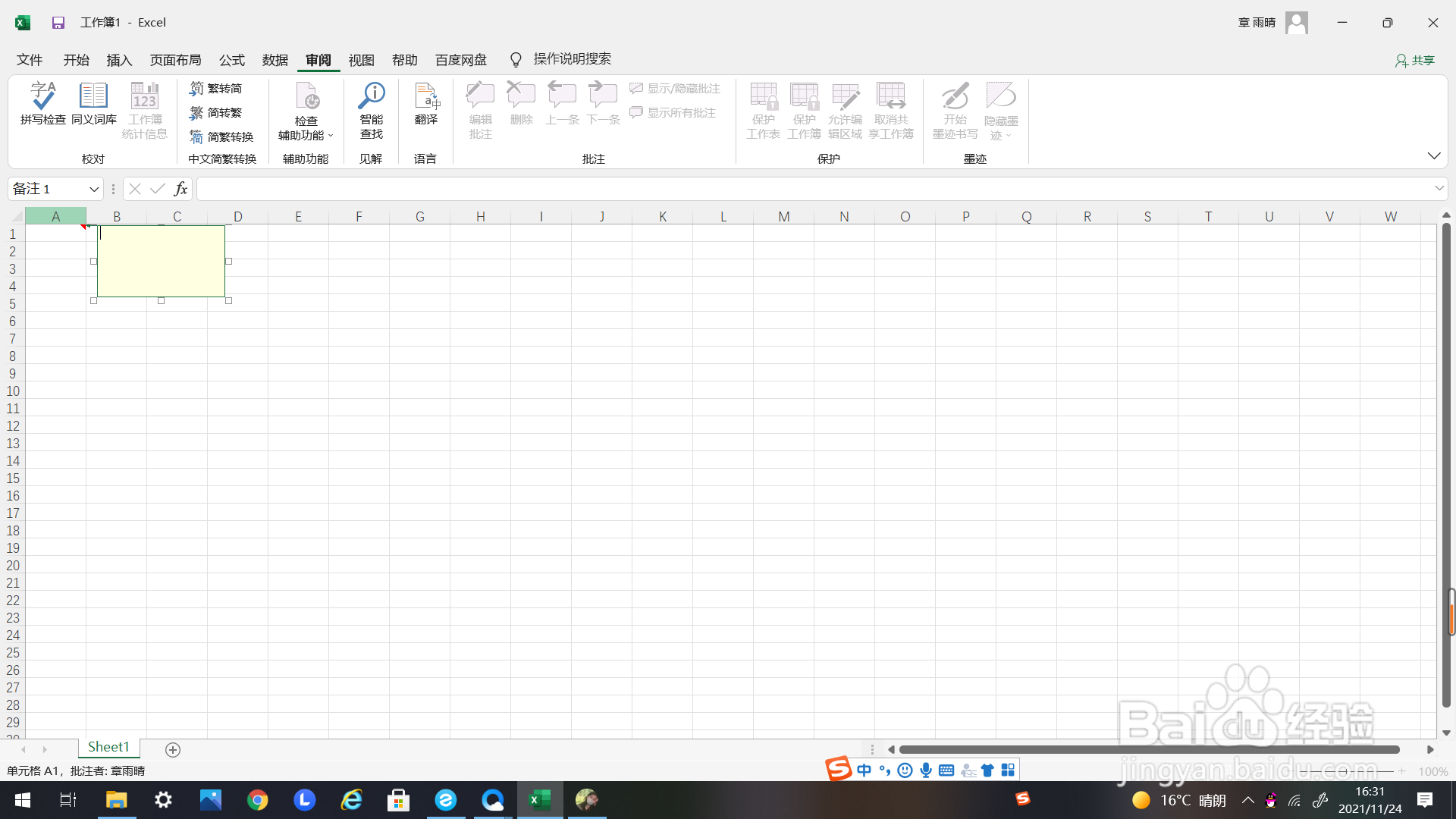Convert Simplified to Traditional (简转繁)
This screenshot has height=819, width=1456.
tap(216, 113)
